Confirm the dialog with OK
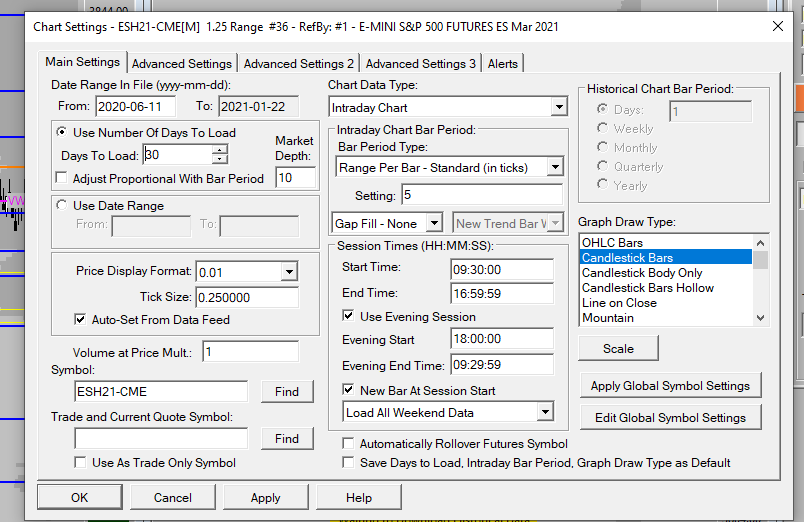Screen dimensions: 804x522 (x=79, y=497)
